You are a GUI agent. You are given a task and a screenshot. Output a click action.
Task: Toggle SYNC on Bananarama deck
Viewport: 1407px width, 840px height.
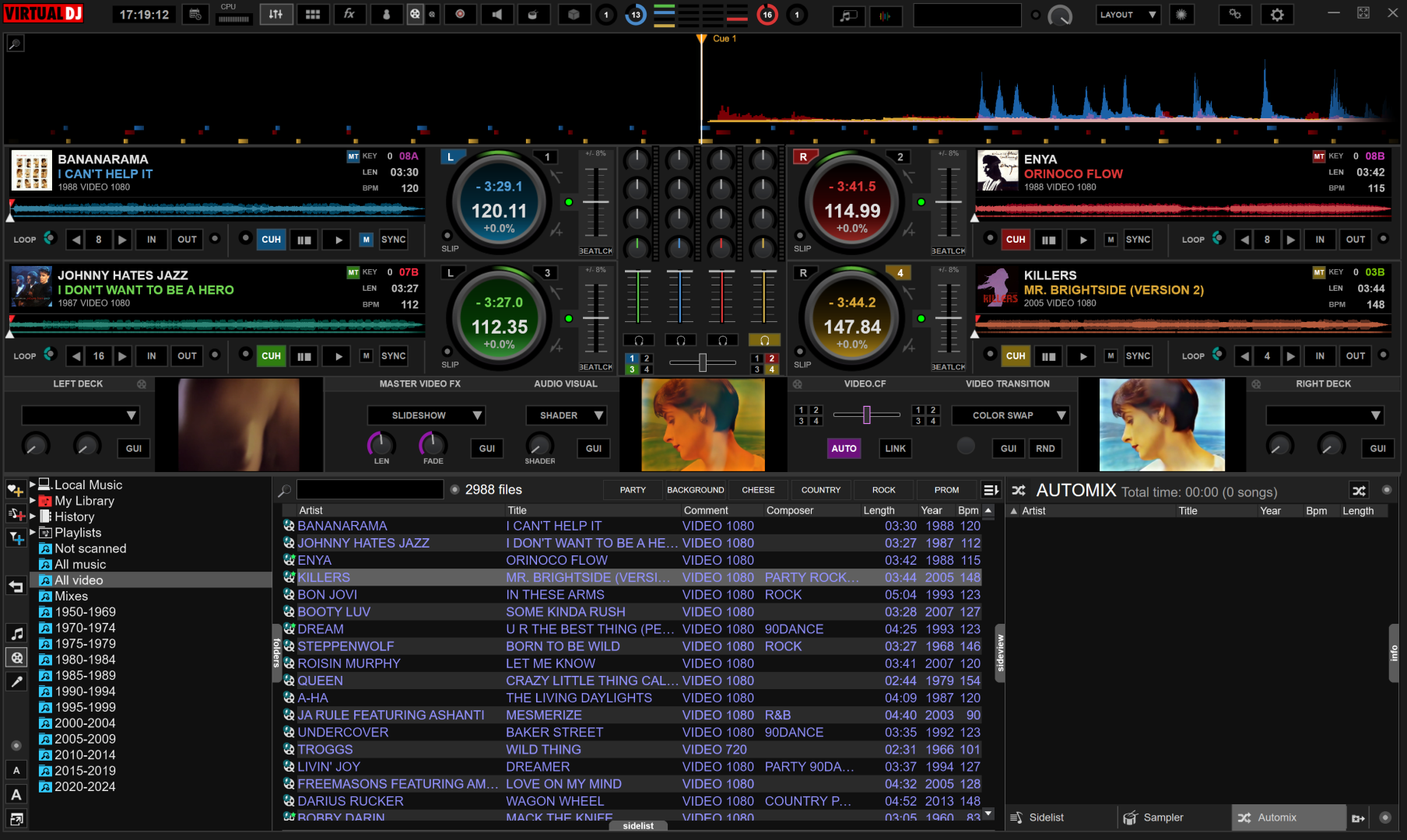pyautogui.click(x=393, y=240)
